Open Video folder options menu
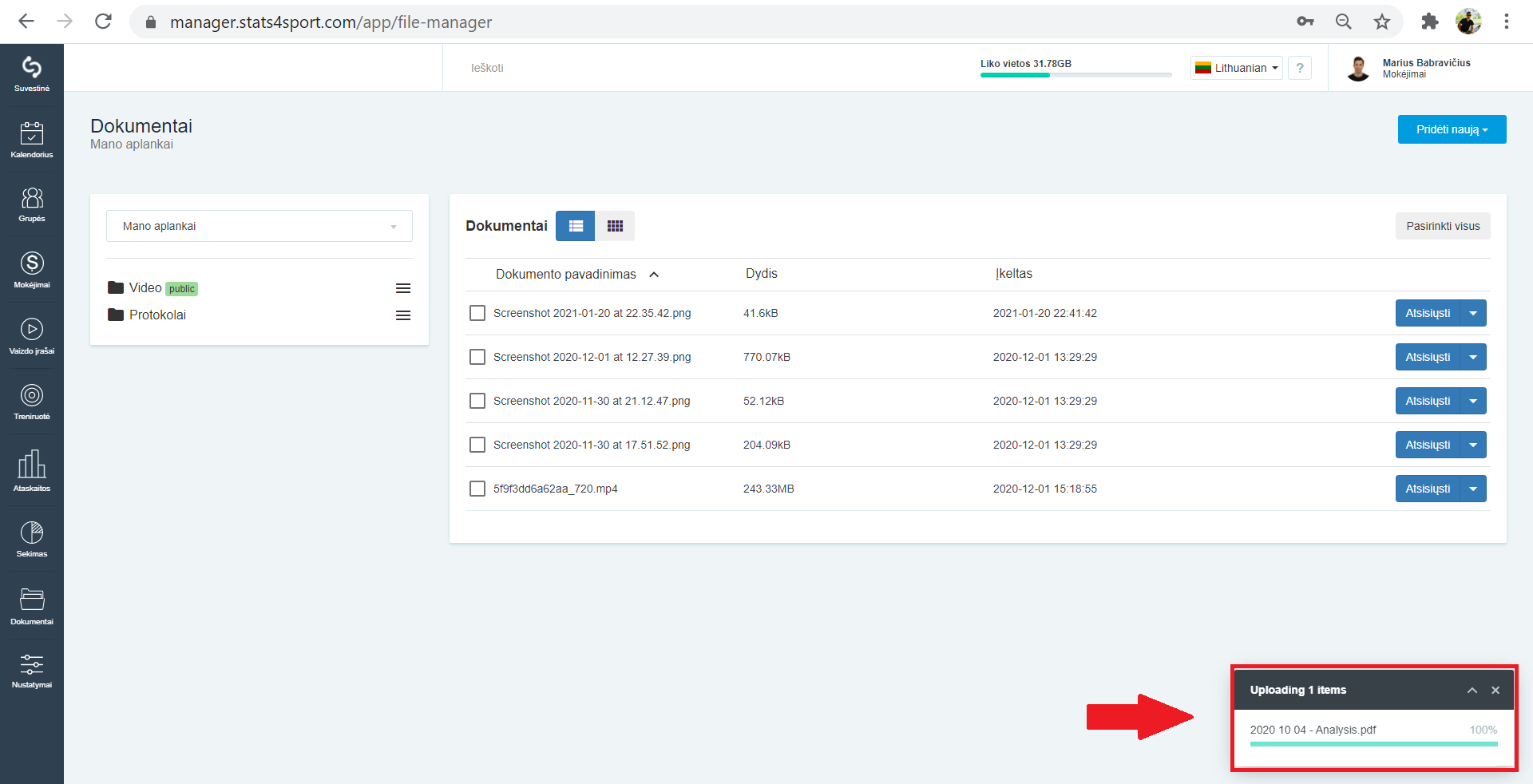The height and width of the screenshot is (784, 1533). coord(403,288)
